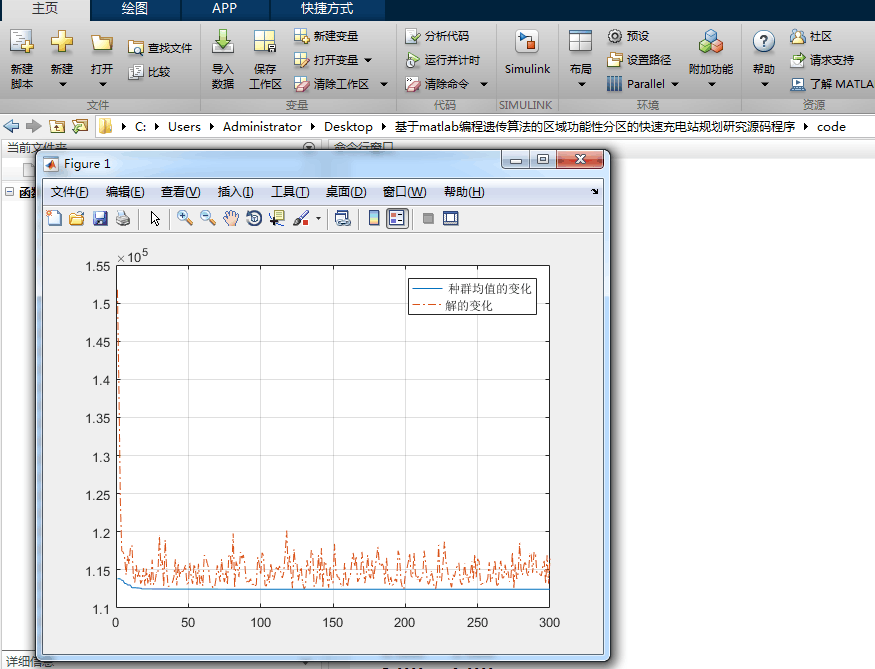Click 分析代码 analyze code button
The width and height of the screenshot is (875, 669).
(437, 36)
